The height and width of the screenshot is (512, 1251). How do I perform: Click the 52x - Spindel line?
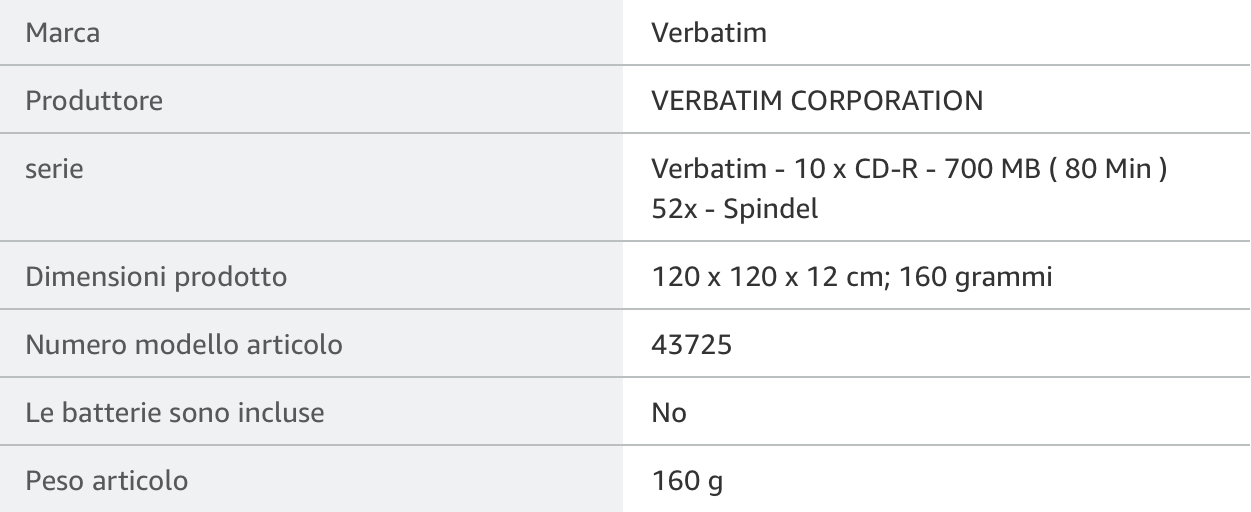click(x=734, y=211)
